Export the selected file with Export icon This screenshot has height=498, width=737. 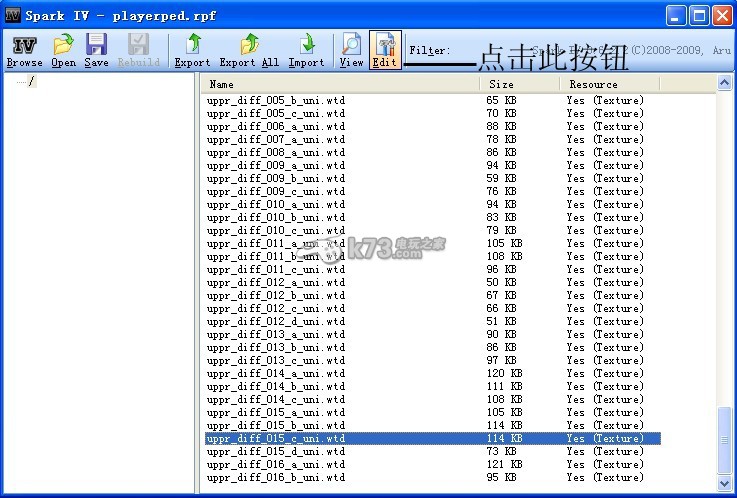pyautogui.click(x=192, y=50)
